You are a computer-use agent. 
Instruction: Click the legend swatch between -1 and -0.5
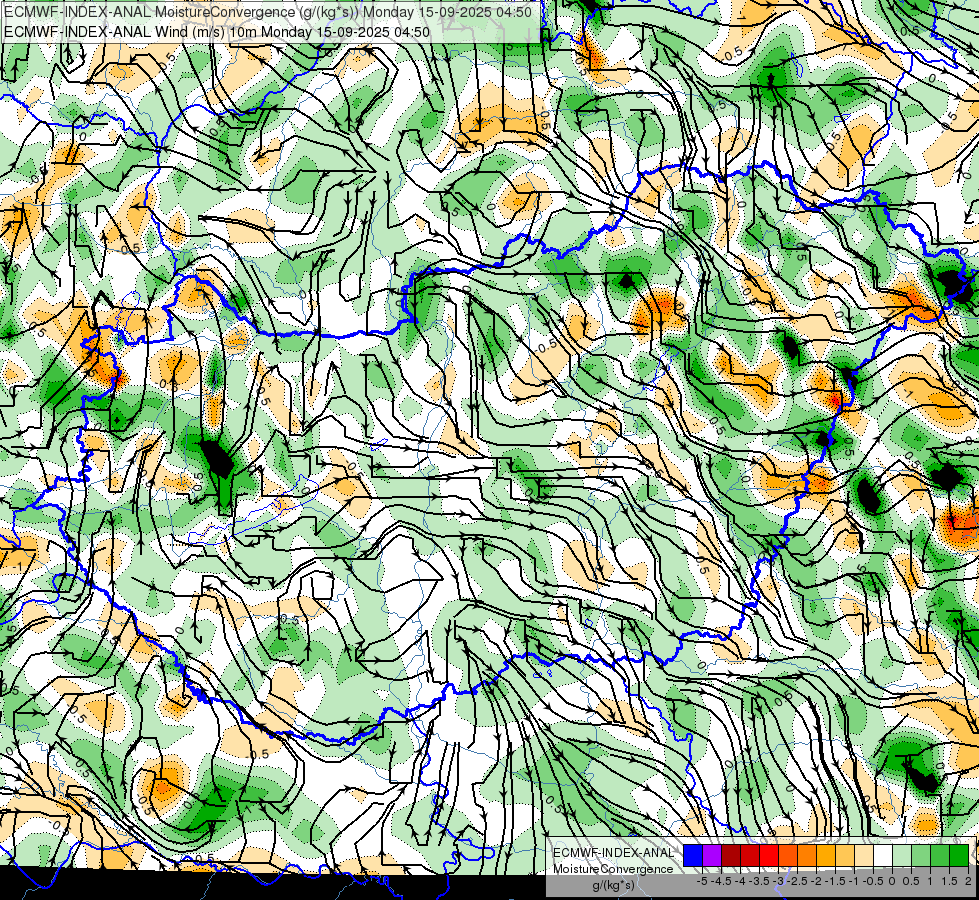click(864, 856)
